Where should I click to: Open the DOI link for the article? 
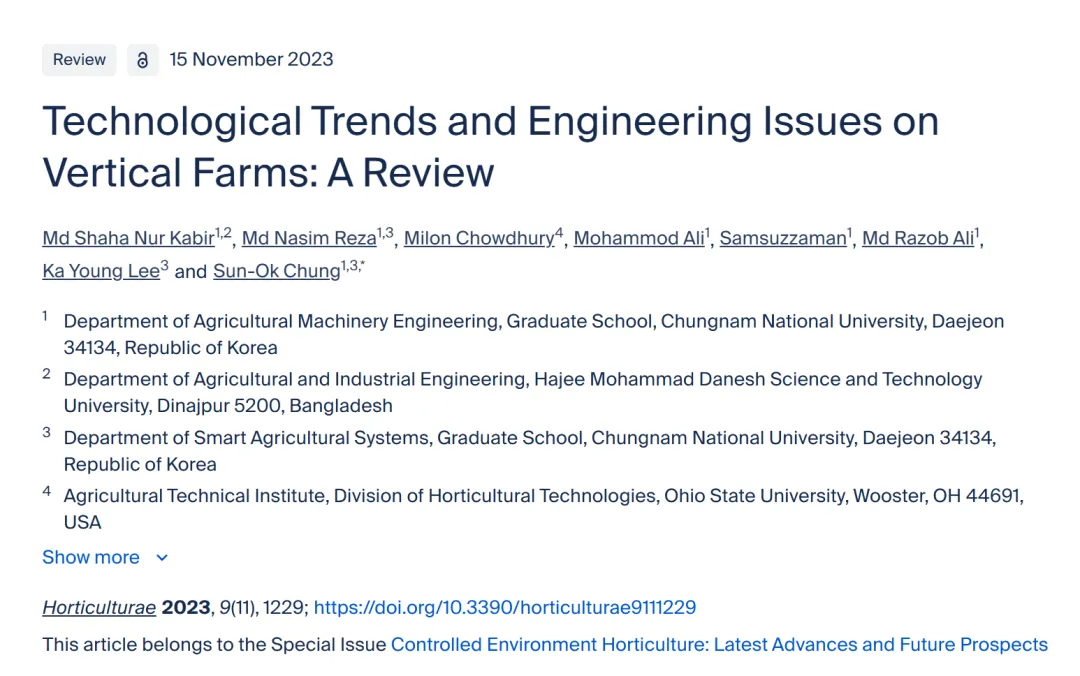[x=505, y=607]
